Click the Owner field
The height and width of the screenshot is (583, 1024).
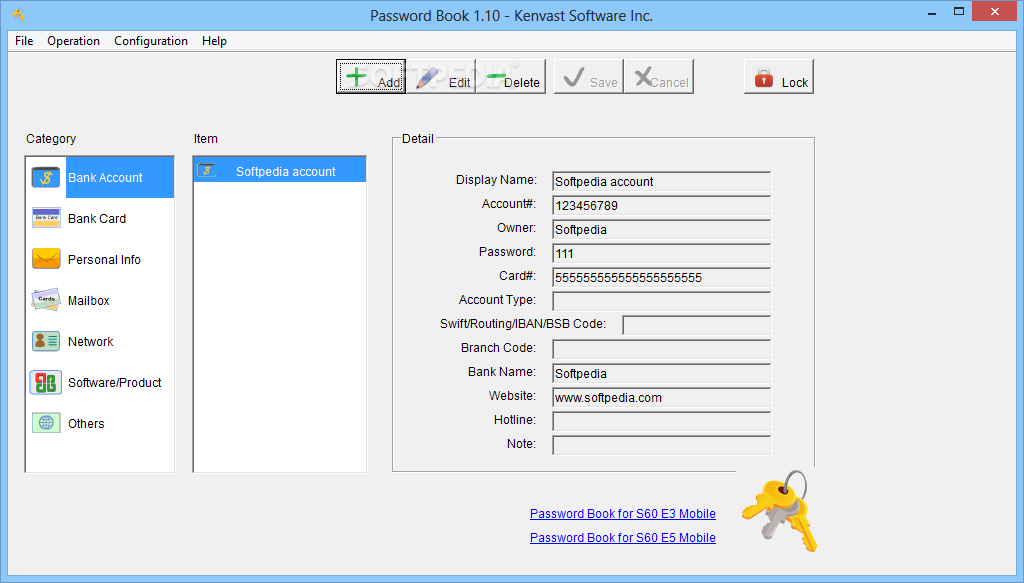click(661, 230)
